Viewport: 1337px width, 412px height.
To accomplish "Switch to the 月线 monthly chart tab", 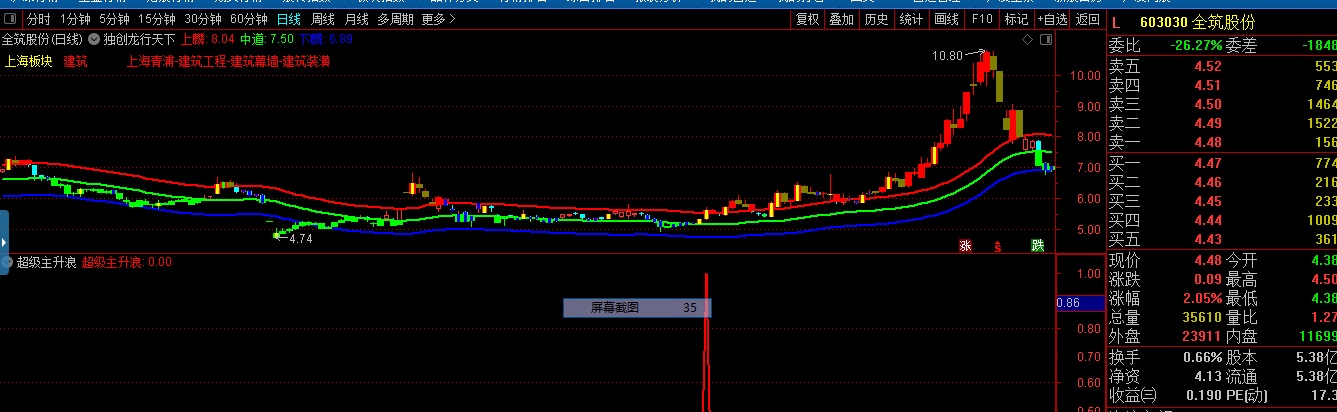I will pyautogui.click(x=356, y=19).
